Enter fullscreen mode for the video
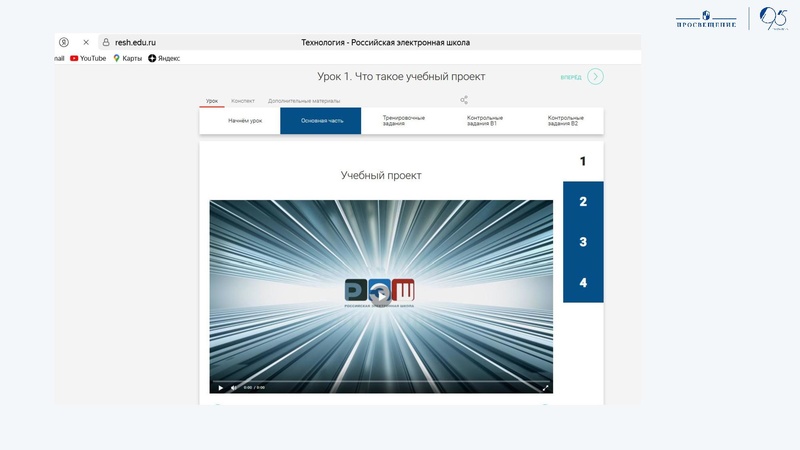800x450 pixels. pos(545,387)
